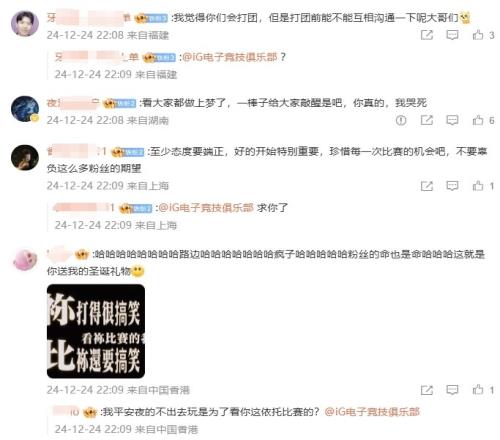Share the Fujian comment about 打团
Image resolution: width=500 pixels, height=440 pixels.
427,35
